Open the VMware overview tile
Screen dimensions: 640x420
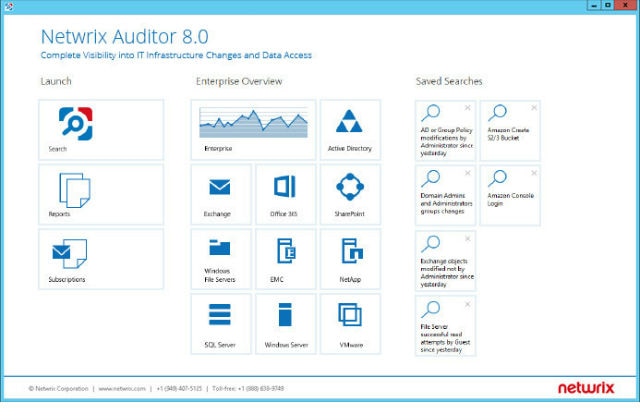(x=350, y=324)
